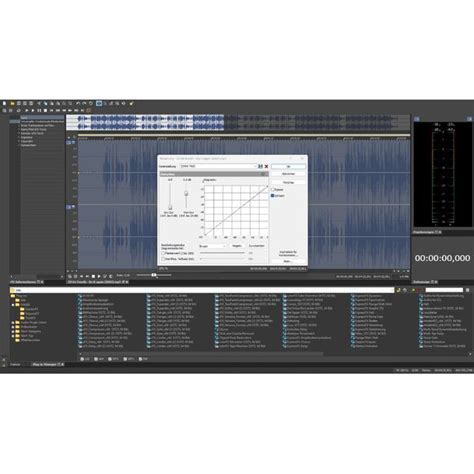Click Stop square in data window transport
Image resolution: width=474 pixels, height=474 pixels.
tap(93, 276)
